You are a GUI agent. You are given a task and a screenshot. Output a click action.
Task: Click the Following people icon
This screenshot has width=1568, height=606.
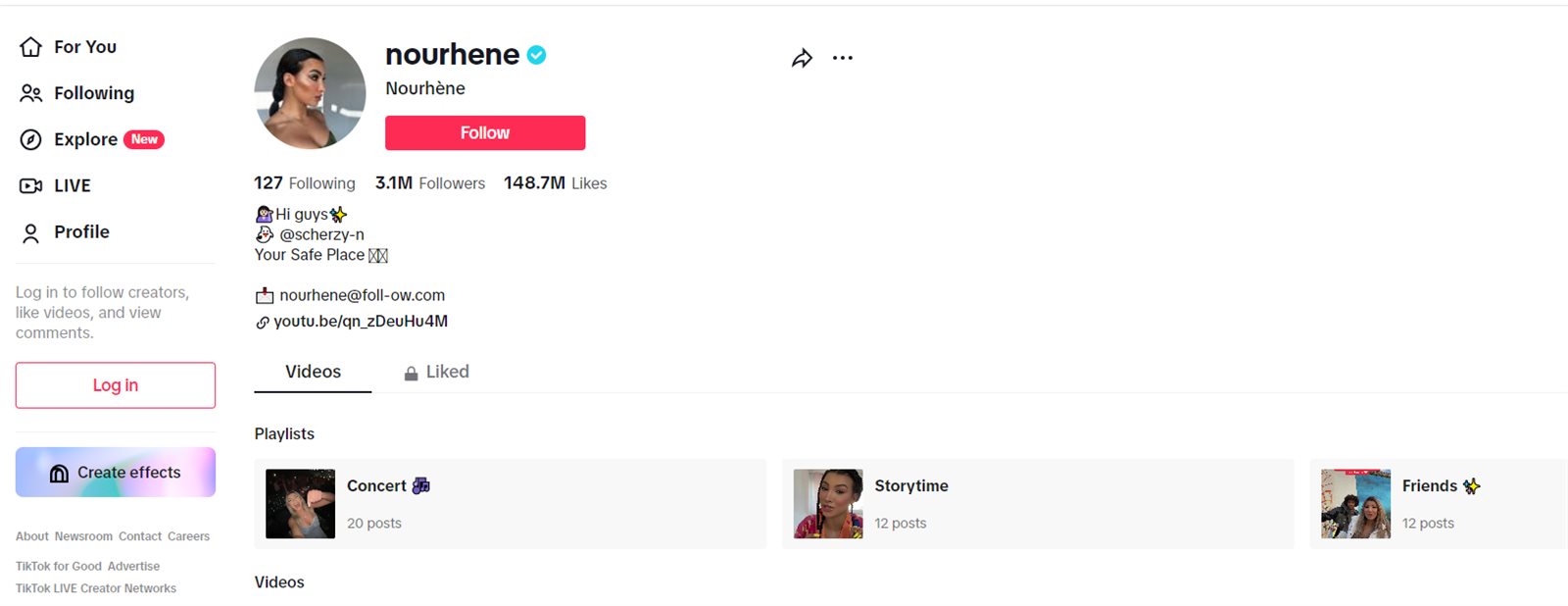pos(31,93)
